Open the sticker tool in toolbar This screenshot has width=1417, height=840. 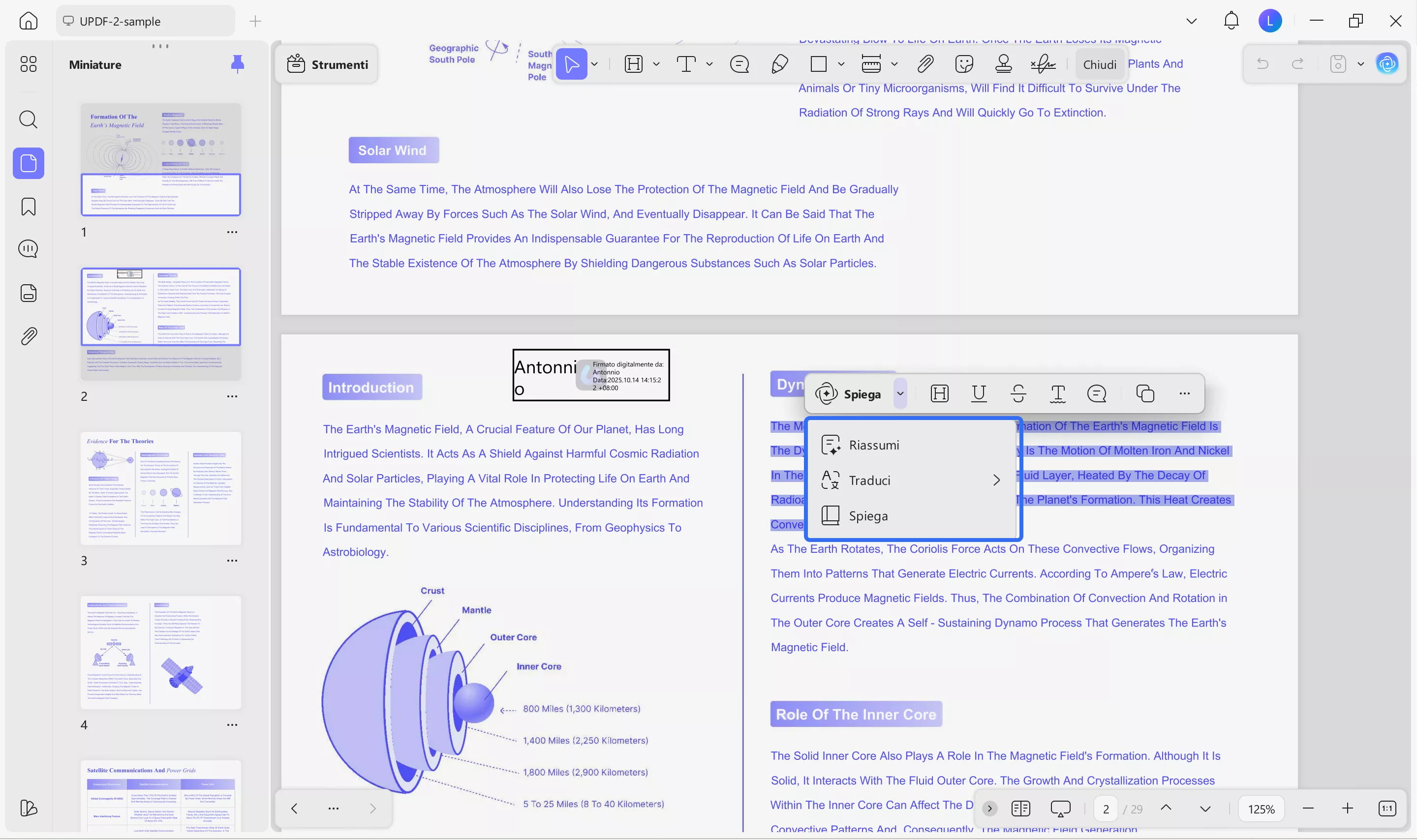tap(963, 64)
